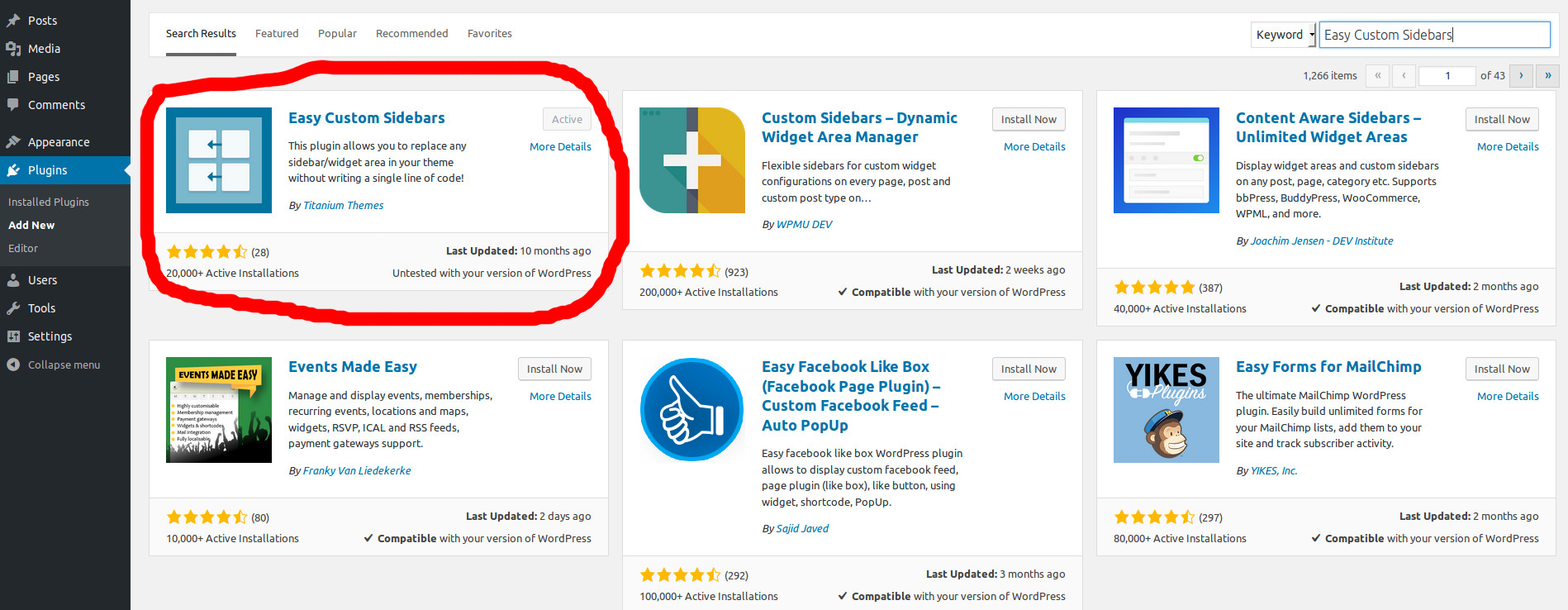Open Easy Custom Sidebars title link
1568x610 pixels.
[x=366, y=117]
